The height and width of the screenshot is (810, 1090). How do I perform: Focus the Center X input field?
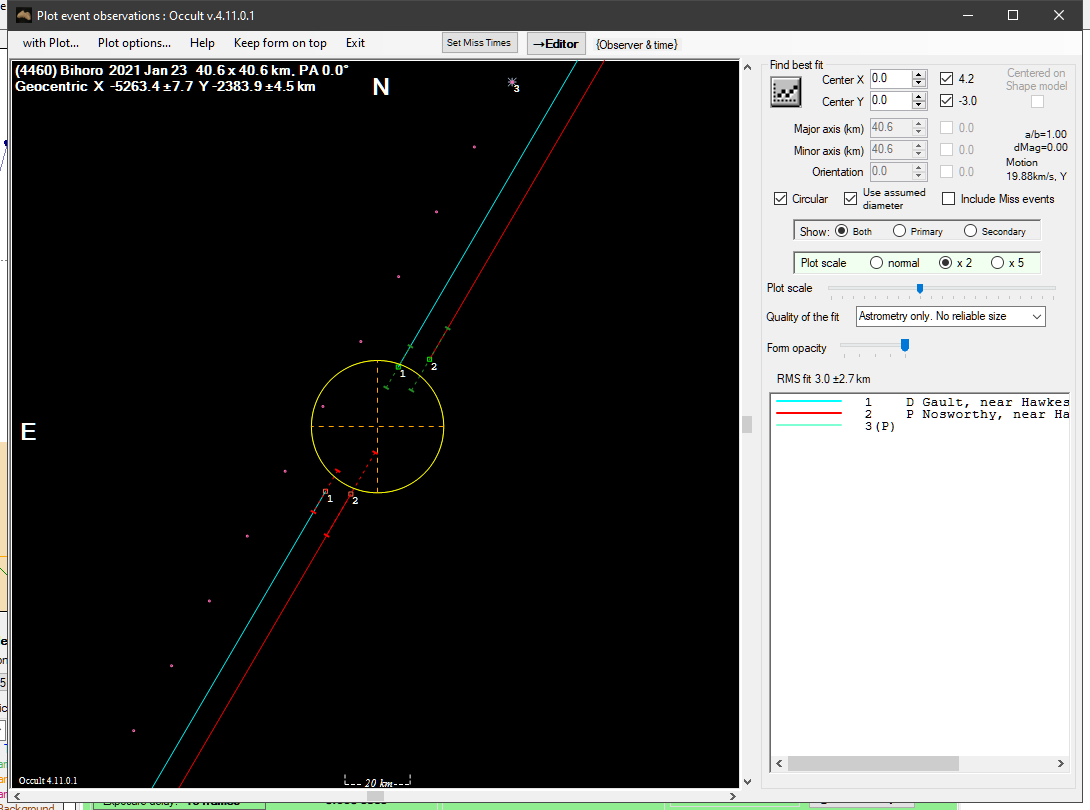[x=890, y=79]
